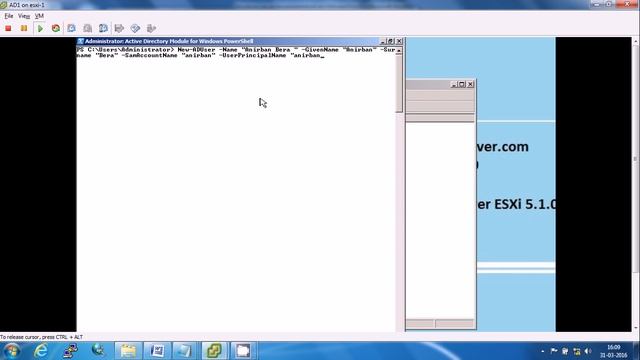Click the Revert to Snapshot toolbar icon
This screenshot has width=640, height=360.
[x=87, y=28]
